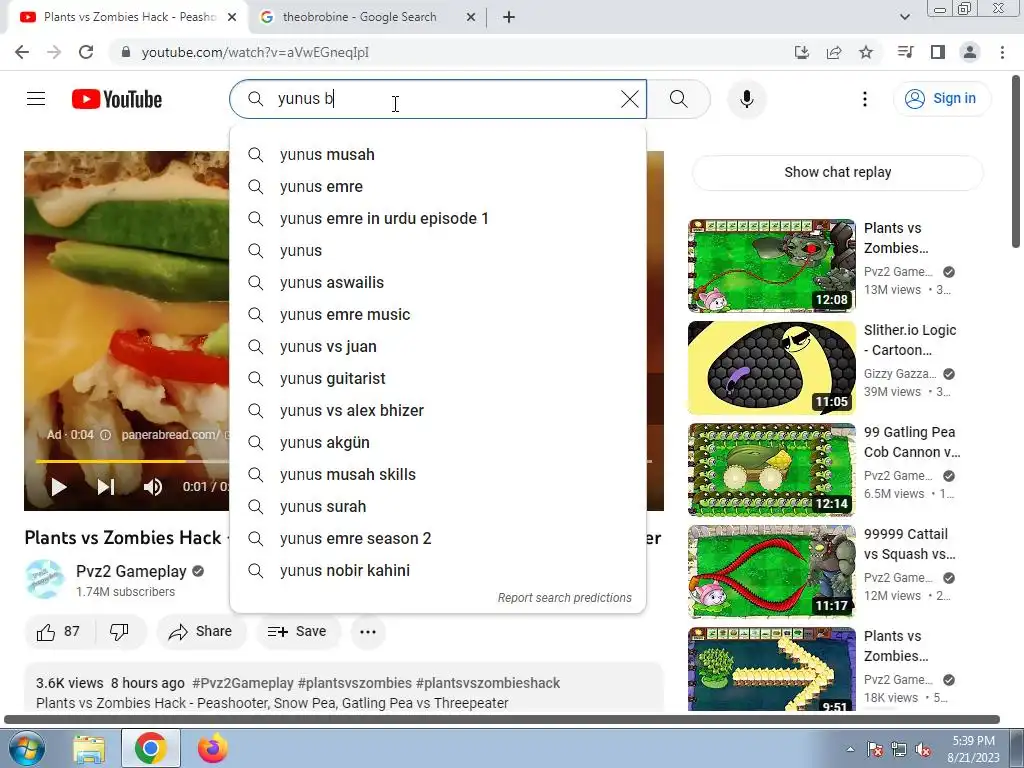Image resolution: width=1024 pixels, height=768 pixels.
Task: Play the video with play button
Action: [x=59, y=487]
